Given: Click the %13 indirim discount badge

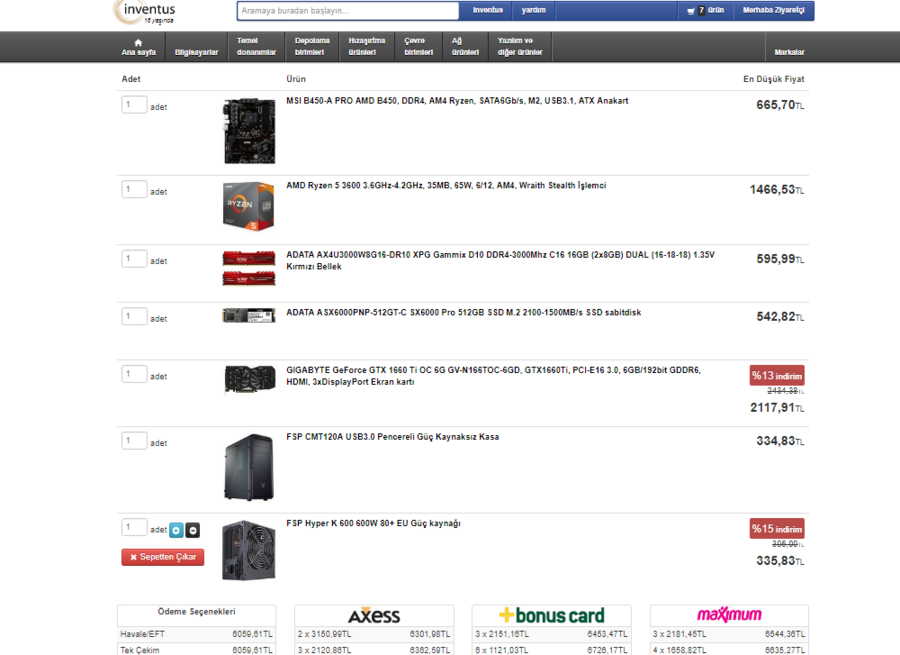Looking at the screenshot, I should (777, 375).
